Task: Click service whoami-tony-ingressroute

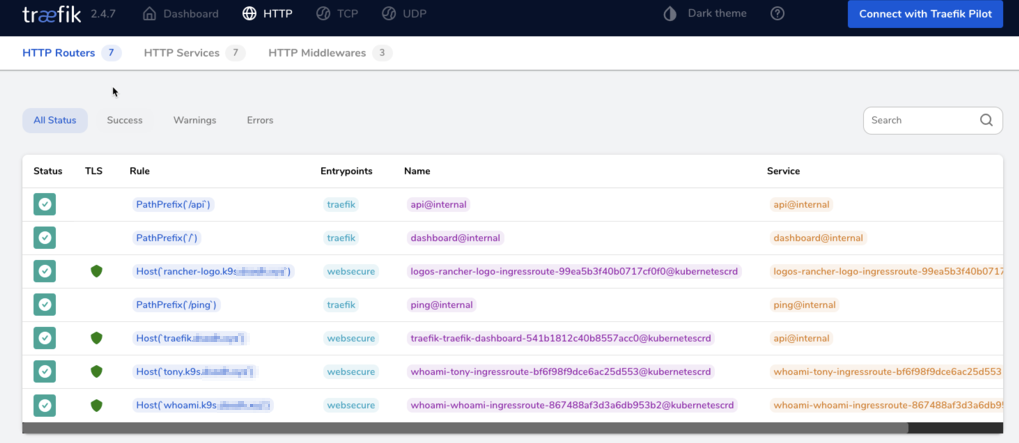Action: [x=886, y=372]
